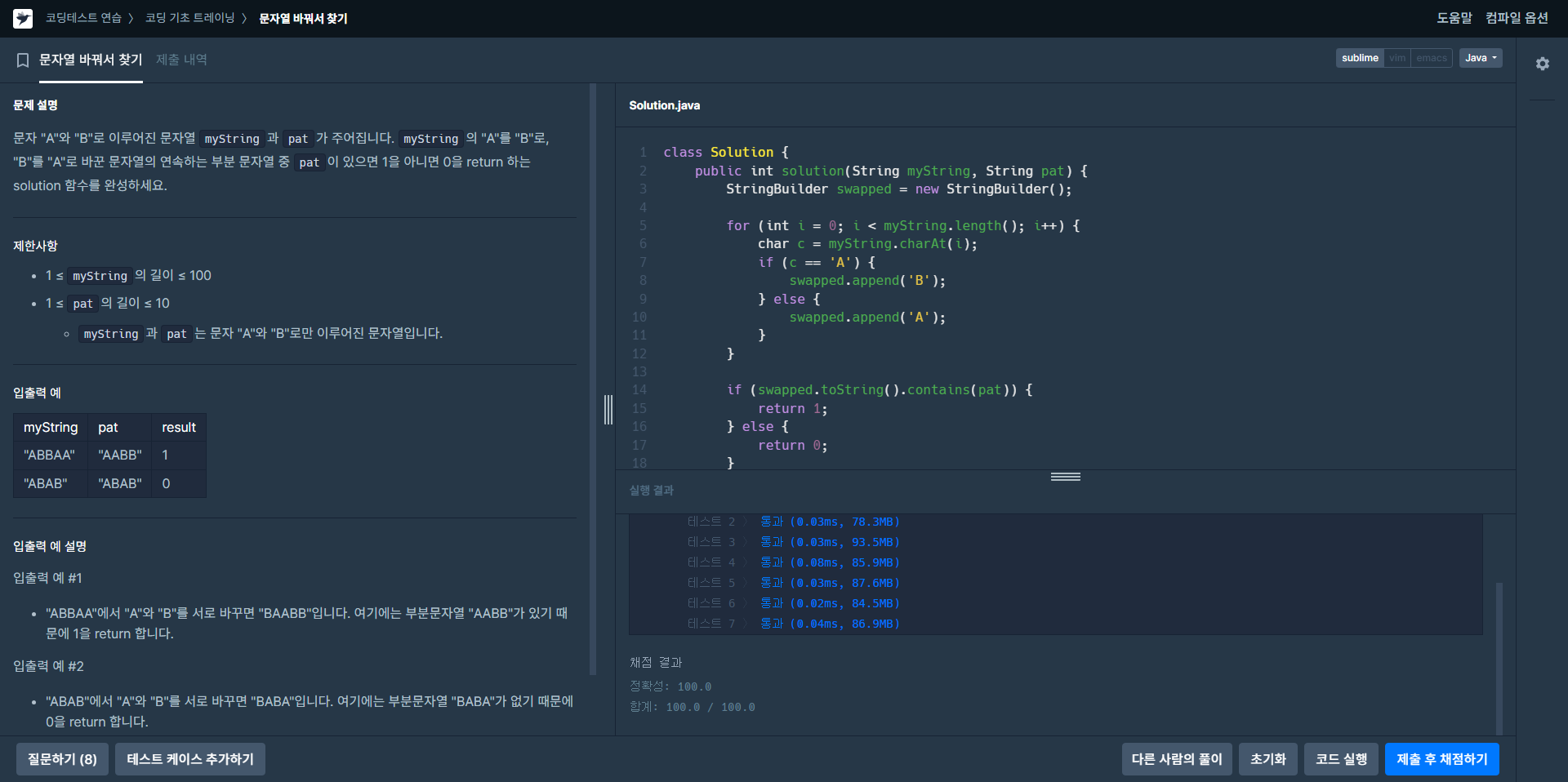Click 다른 사람의 풀이 button
Image resolution: width=1568 pixels, height=782 pixels.
pyautogui.click(x=1177, y=759)
